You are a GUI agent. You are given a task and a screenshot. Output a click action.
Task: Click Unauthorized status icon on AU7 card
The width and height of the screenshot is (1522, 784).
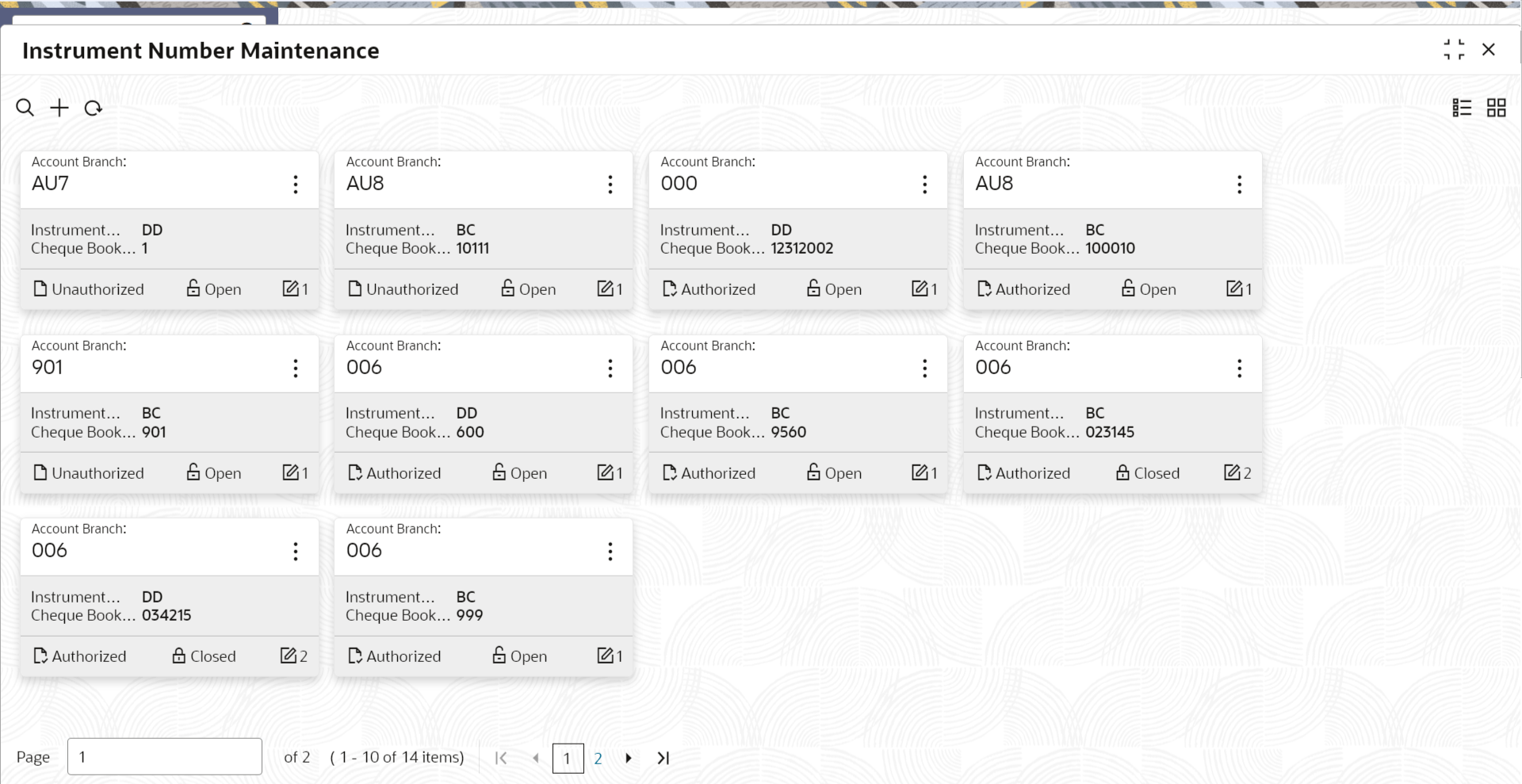click(40, 289)
